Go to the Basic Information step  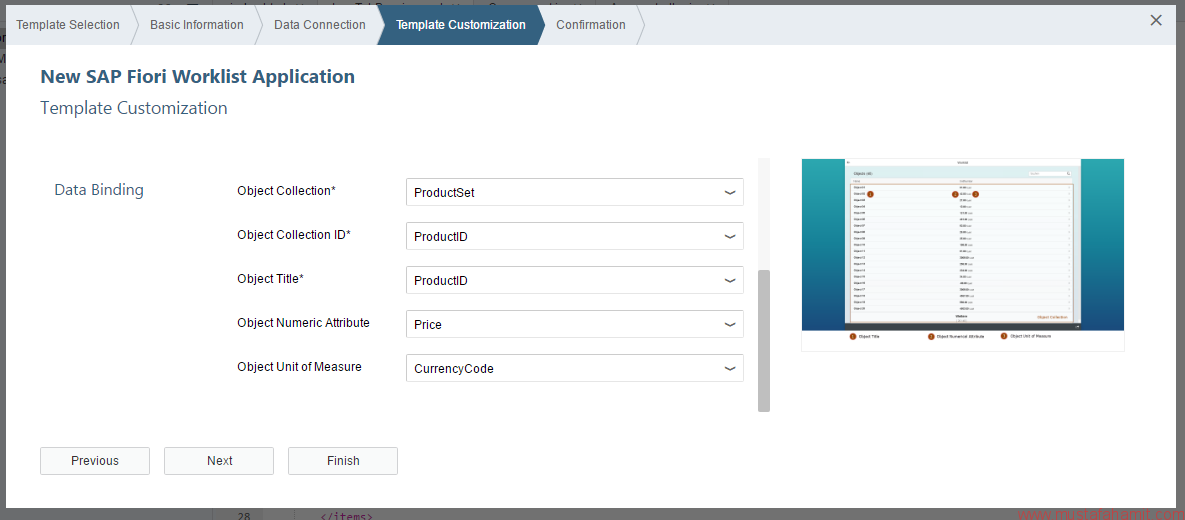(196, 25)
